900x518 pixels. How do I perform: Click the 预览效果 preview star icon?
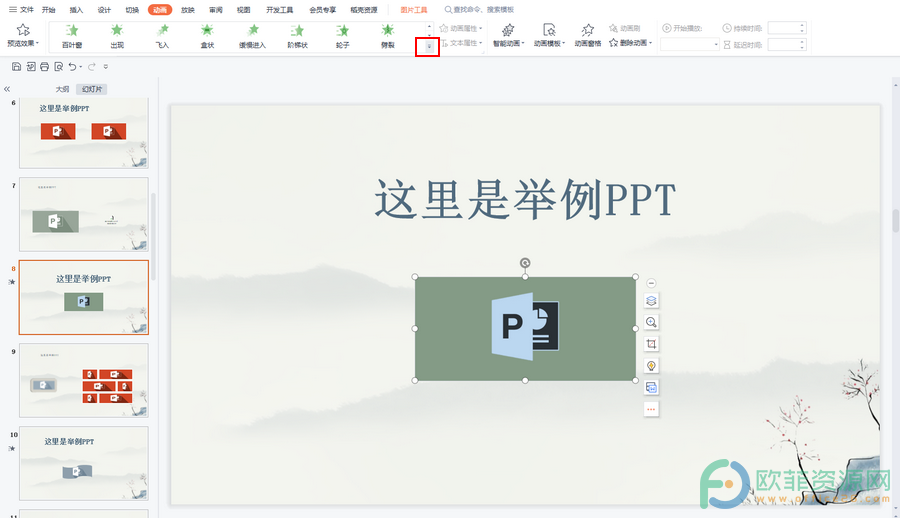(x=23, y=30)
